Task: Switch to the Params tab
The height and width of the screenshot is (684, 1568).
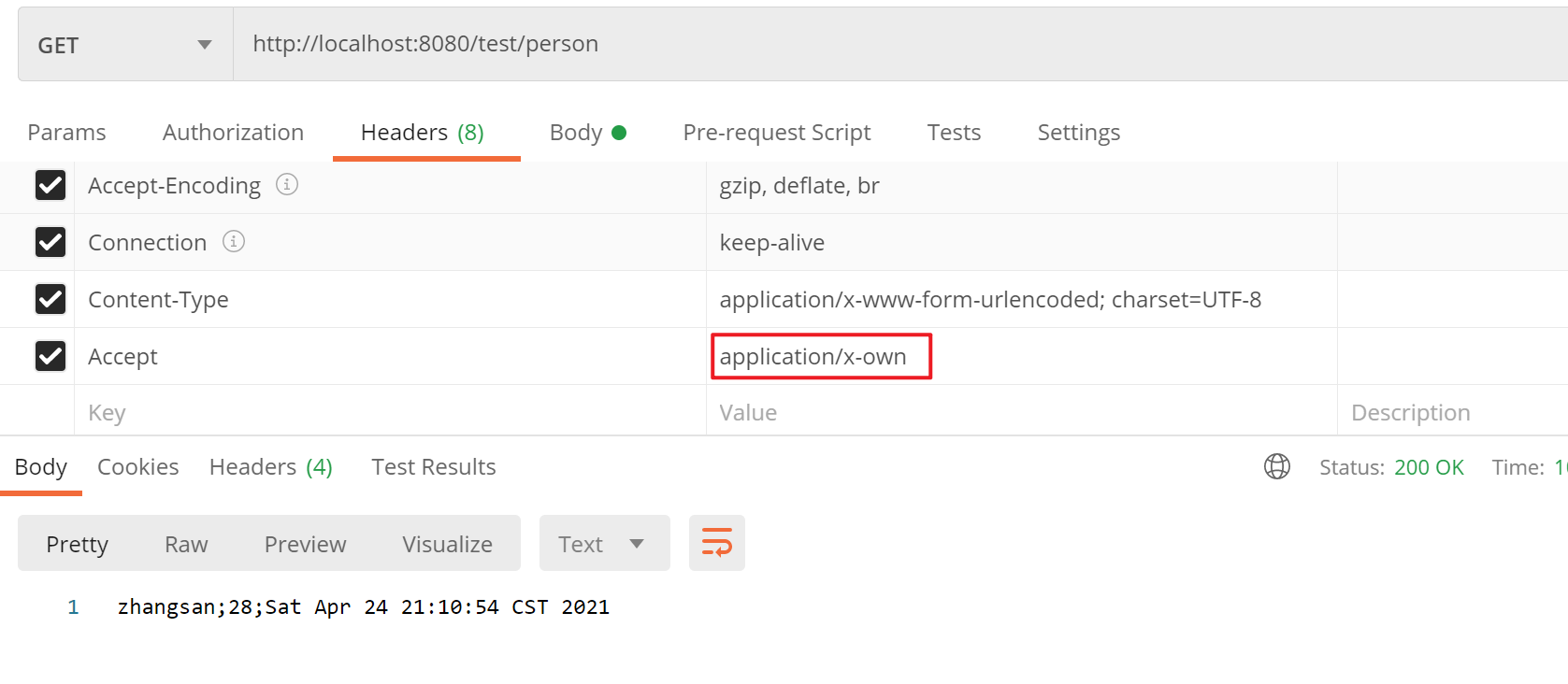Action: (x=66, y=133)
